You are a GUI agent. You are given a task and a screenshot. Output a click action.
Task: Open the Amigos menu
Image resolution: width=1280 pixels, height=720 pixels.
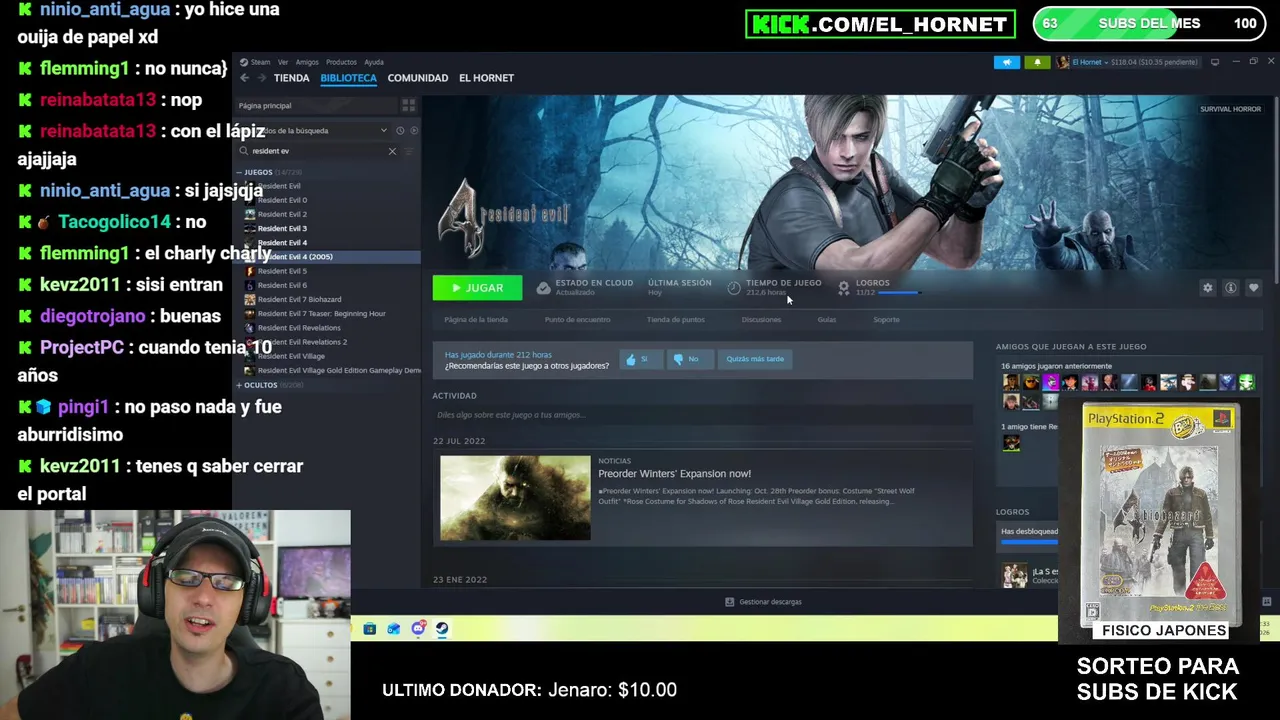coord(307,62)
